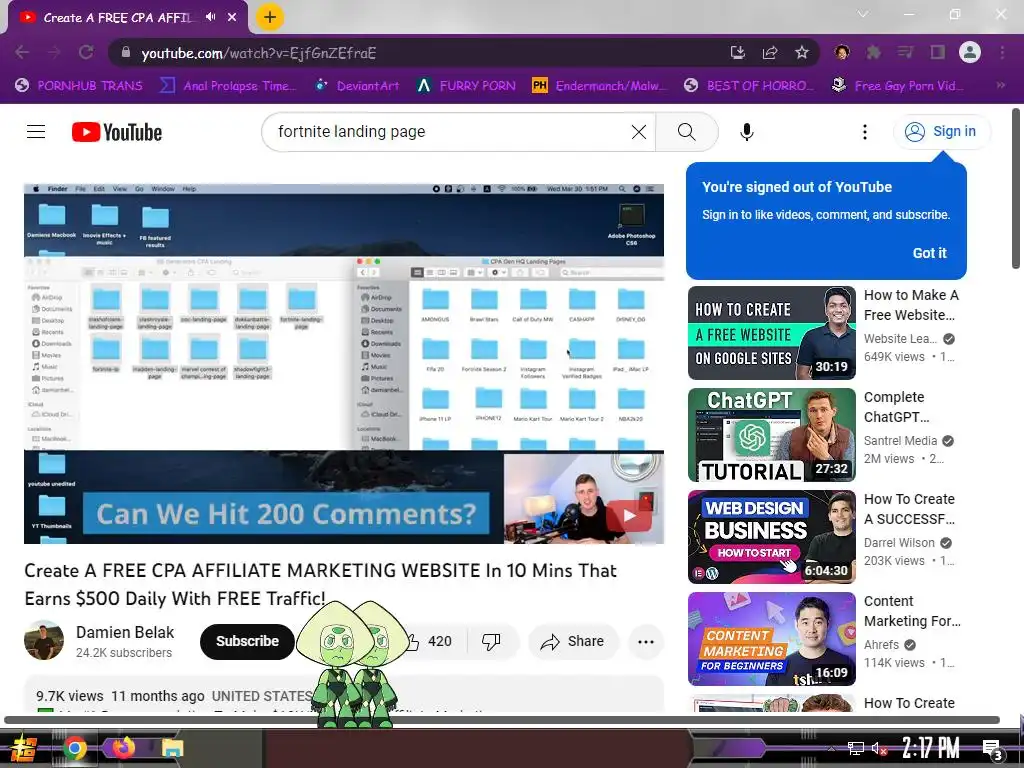Image resolution: width=1024 pixels, height=768 pixels.
Task: Install app icon in the address bar
Action: pyautogui.click(x=737, y=53)
